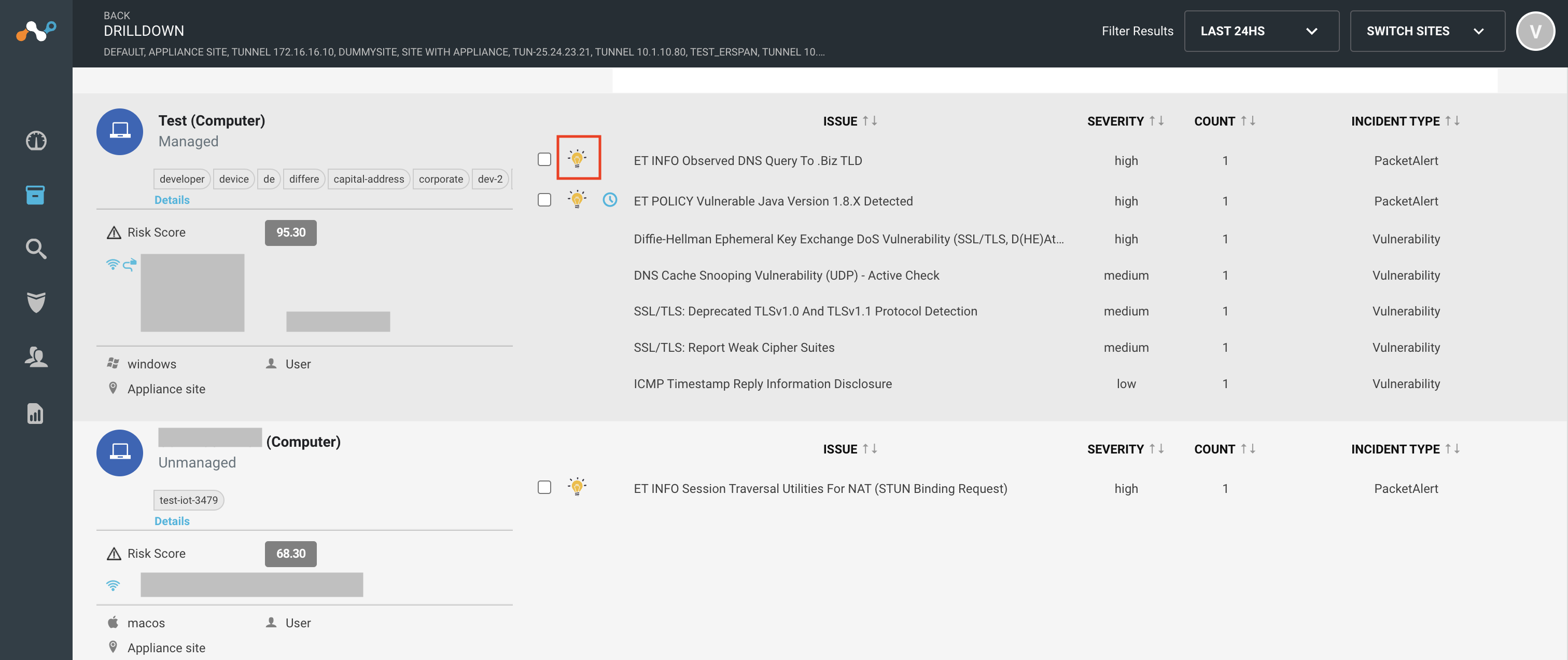Click the 95.30 risk score badge
The image size is (1568, 660).
[290, 232]
